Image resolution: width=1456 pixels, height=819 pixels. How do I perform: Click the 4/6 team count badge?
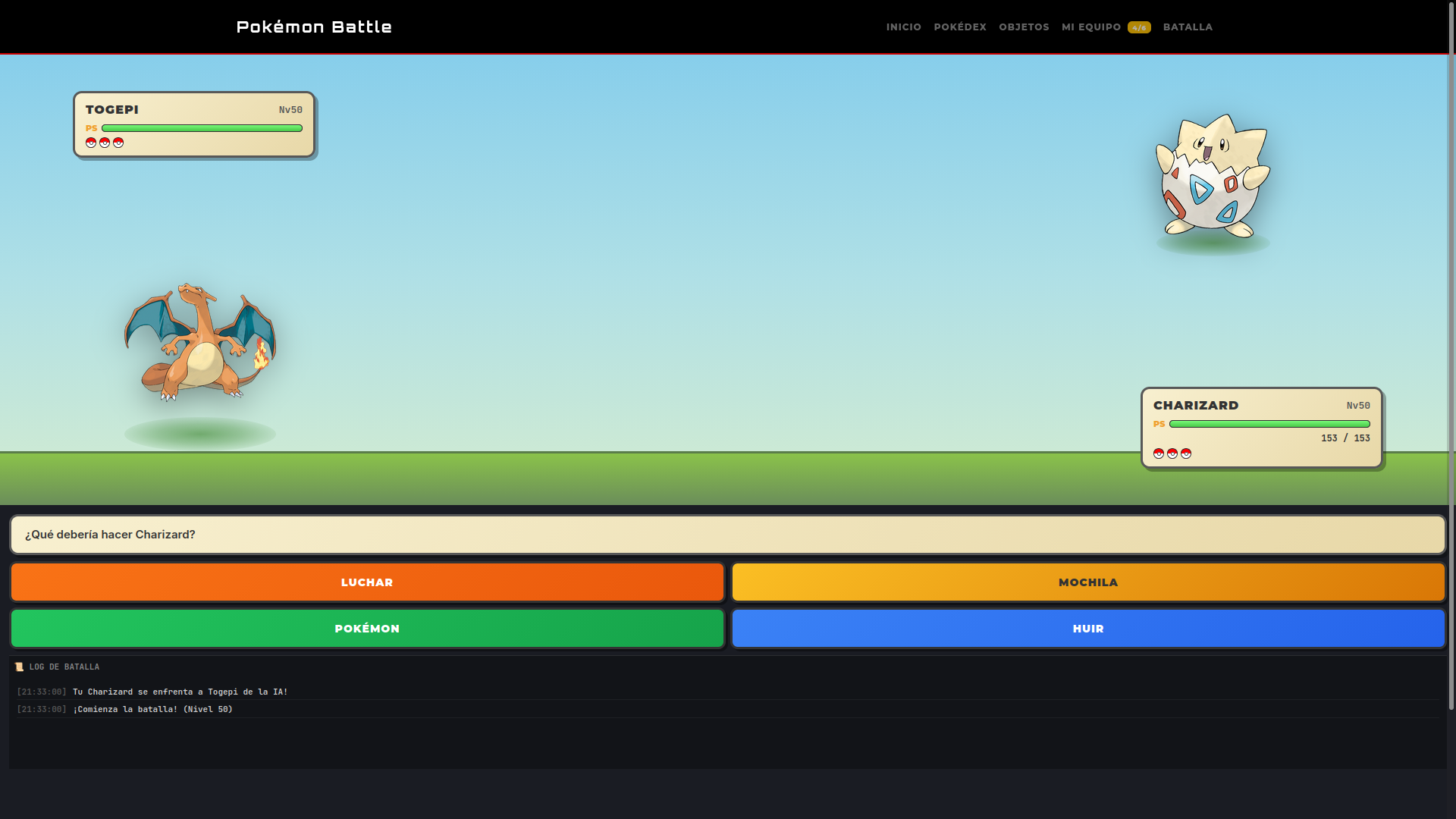coord(1139,27)
